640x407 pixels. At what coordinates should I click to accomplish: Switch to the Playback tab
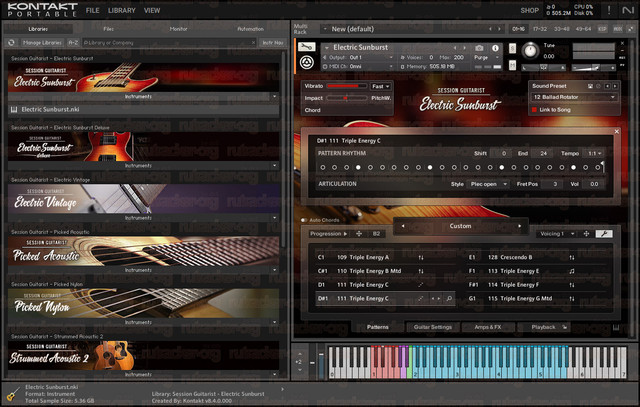tap(543, 327)
